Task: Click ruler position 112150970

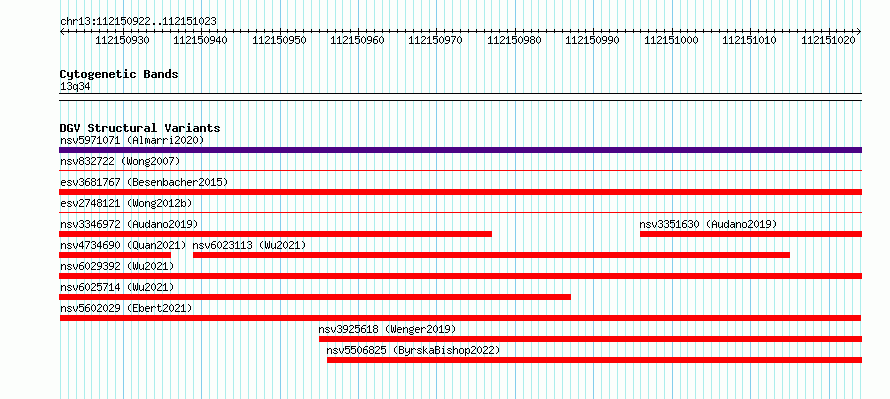Action: tap(436, 40)
